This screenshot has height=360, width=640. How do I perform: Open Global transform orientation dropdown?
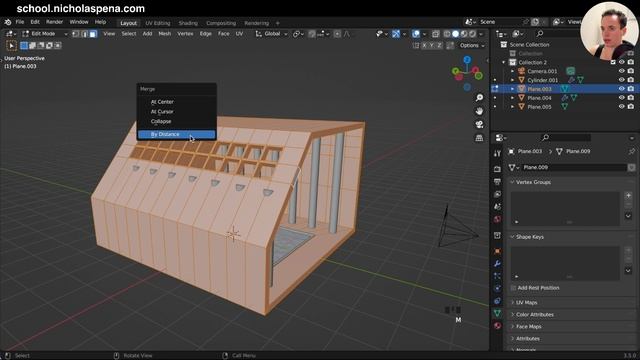271,34
